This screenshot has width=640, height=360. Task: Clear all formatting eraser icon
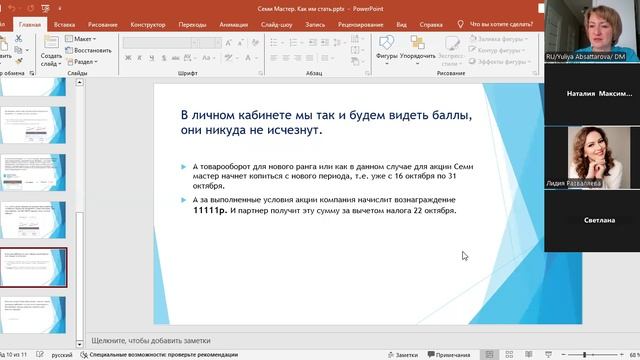[x=256, y=42]
